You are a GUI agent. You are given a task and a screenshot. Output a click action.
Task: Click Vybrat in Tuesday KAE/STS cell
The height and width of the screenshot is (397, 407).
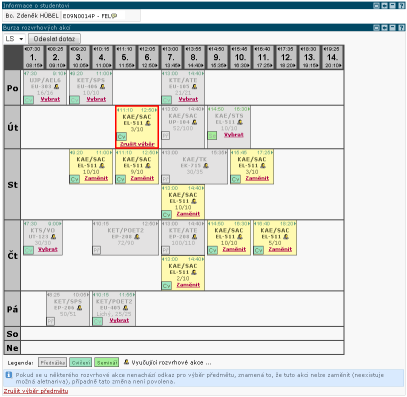[x=234, y=135]
